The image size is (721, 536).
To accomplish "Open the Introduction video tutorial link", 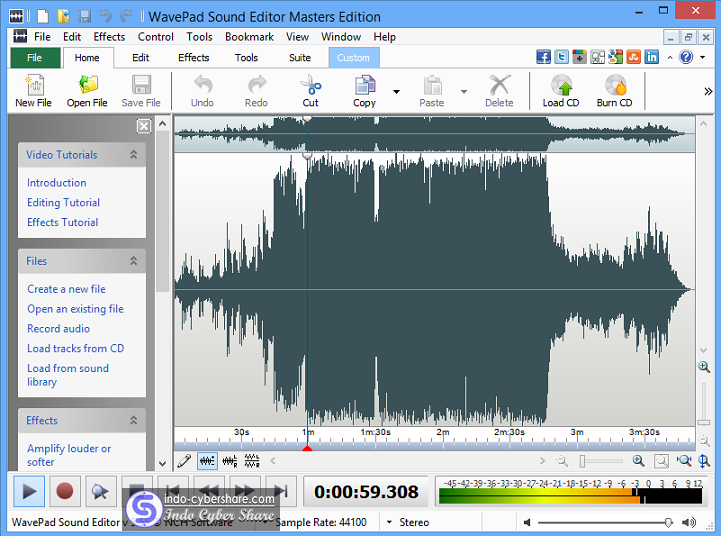I will 57,182.
